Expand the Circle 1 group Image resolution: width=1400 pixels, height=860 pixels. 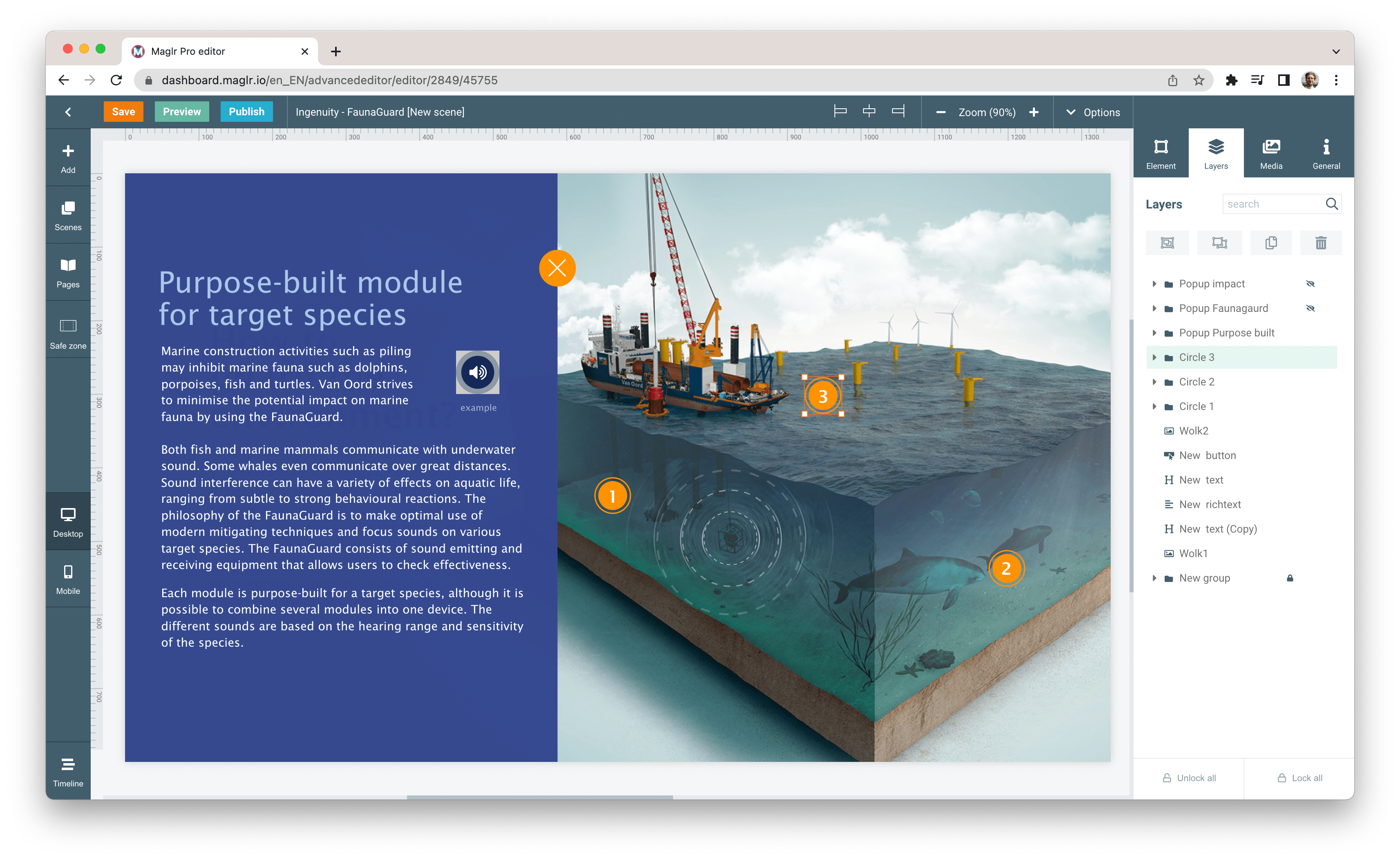[x=1154, y=405]
